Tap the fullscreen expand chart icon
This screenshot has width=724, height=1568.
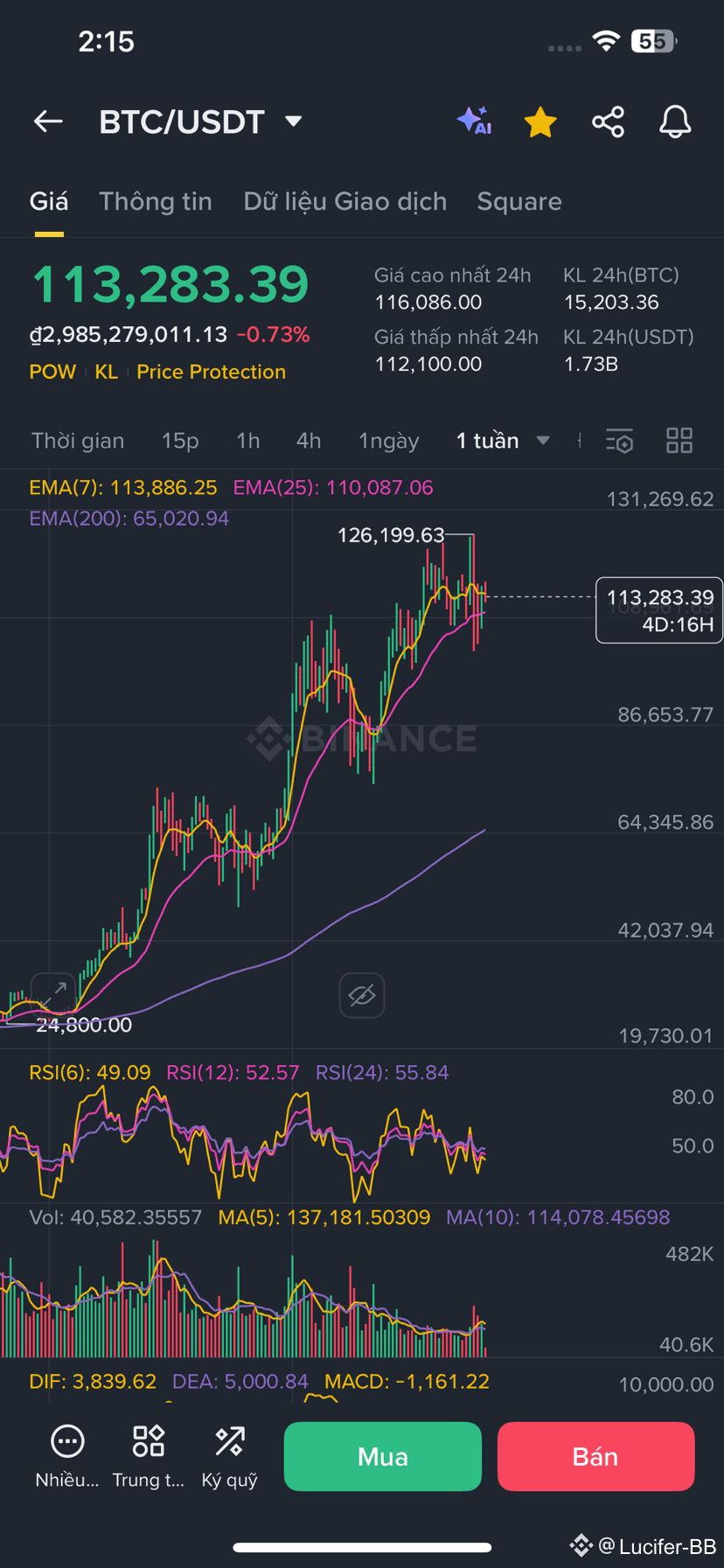(53, 994)
